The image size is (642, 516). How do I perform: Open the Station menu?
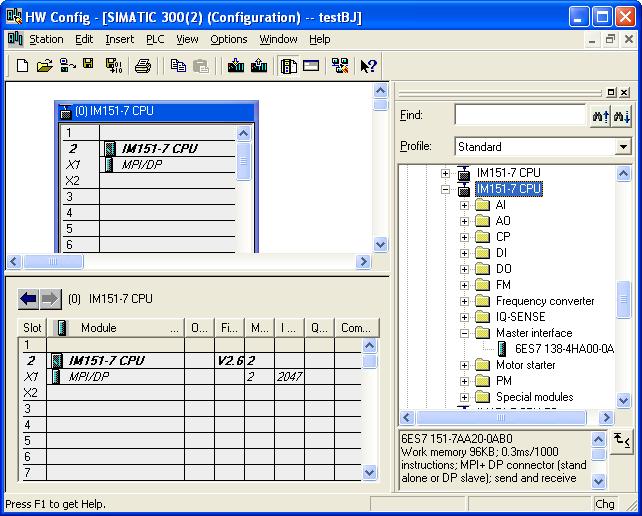pyautogui.click(x=46, y=39)
